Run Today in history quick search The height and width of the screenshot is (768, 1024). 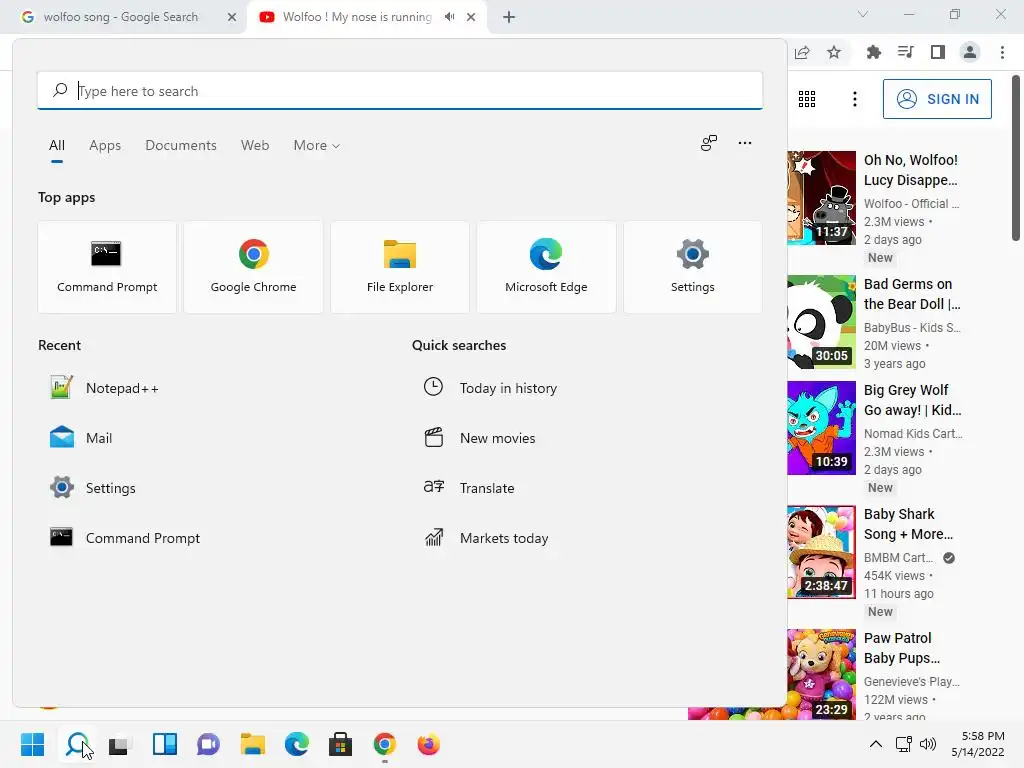tap(490, 388)
